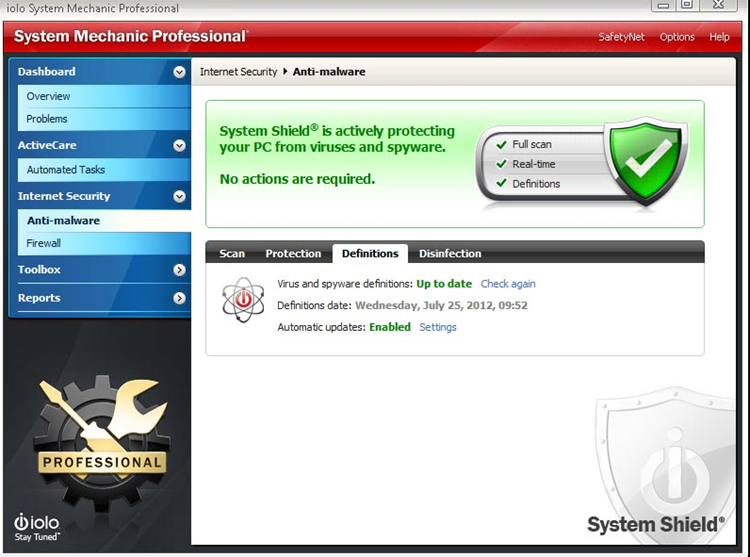750x557 pixels.
Task: Expand the Reports section arrow
Action: pos(179,298)
